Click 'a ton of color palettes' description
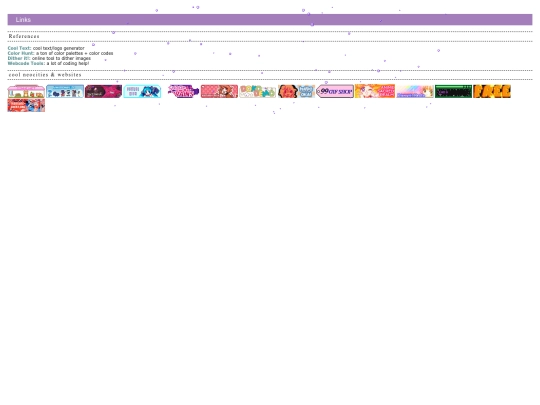540x405 pixels. (x=75, y=53)
